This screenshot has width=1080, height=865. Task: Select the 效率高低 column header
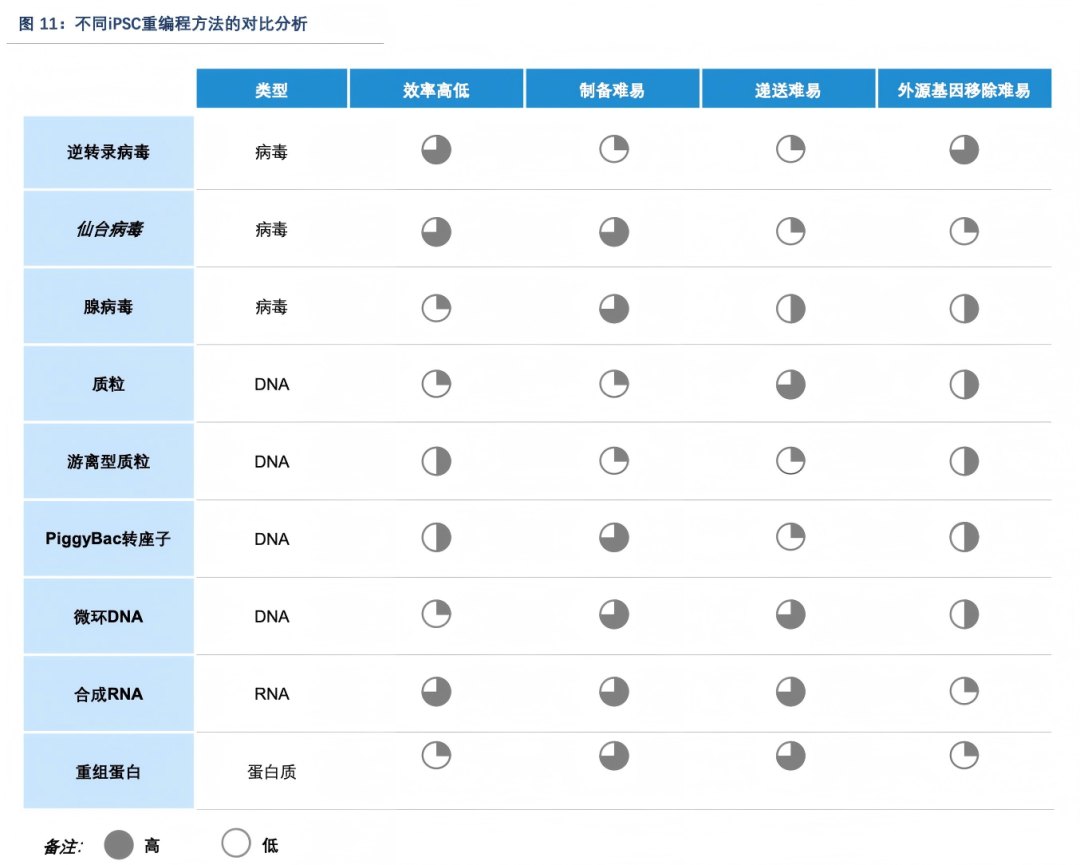(436, 90)
